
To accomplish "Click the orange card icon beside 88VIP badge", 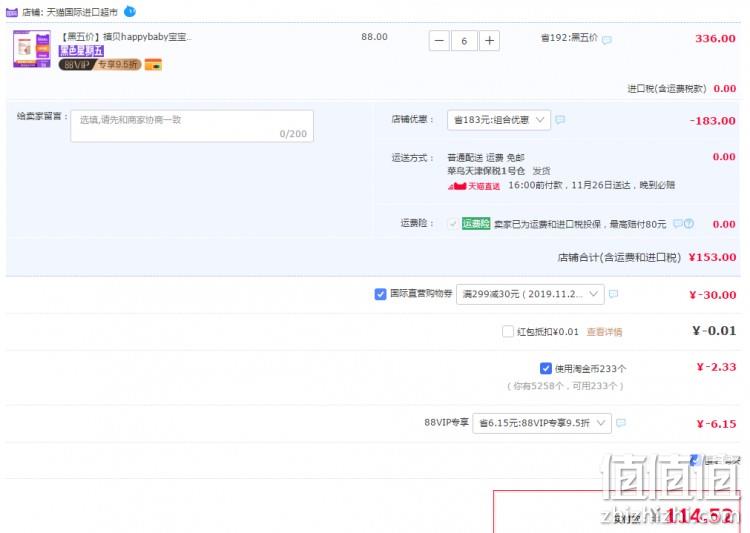I will (153, 64).
